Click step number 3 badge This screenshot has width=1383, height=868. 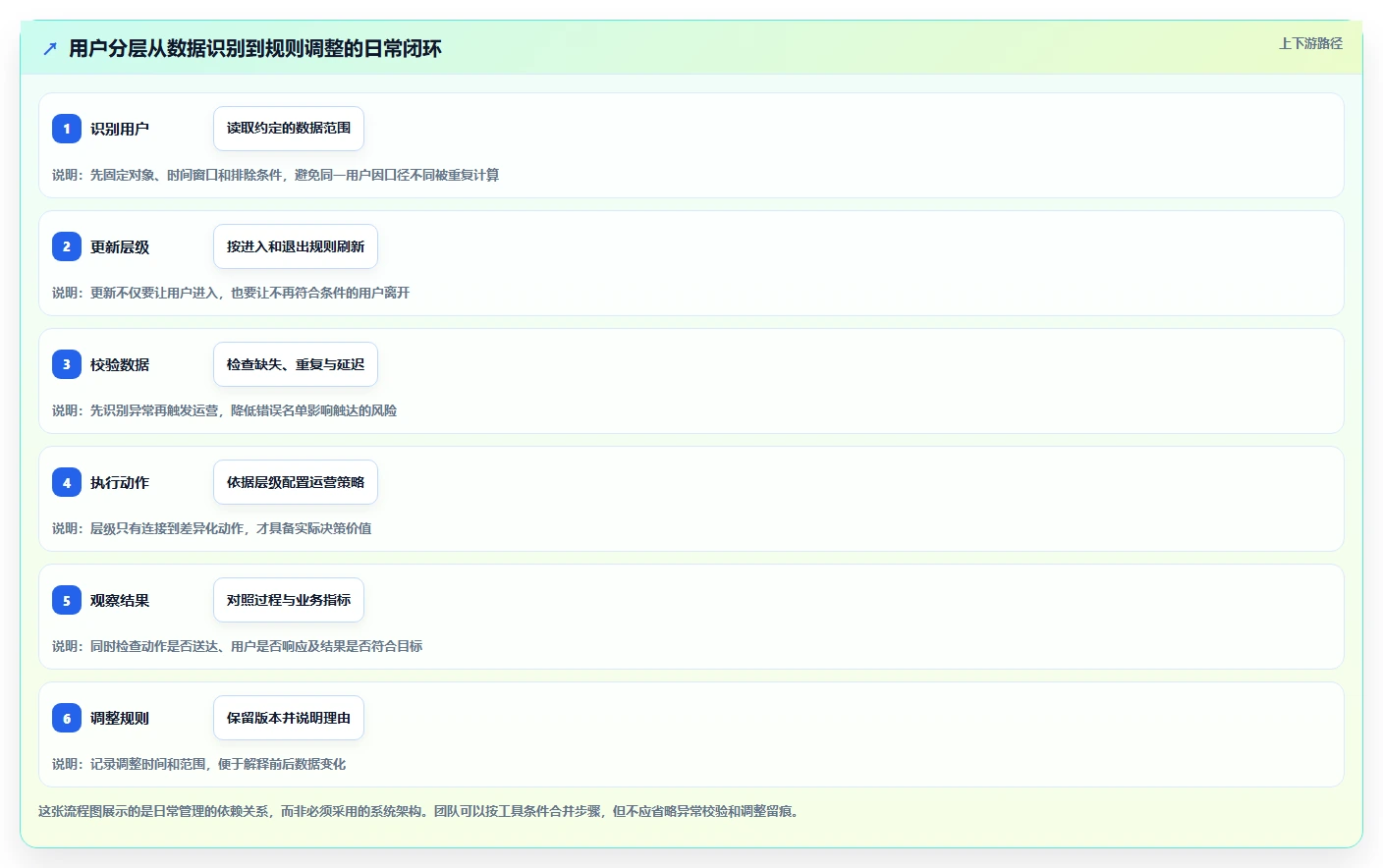click(x=67, y=364)
